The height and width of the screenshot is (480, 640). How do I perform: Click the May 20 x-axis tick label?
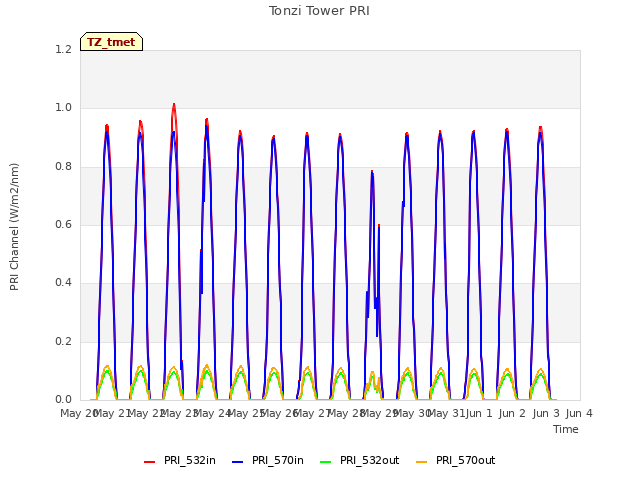(x=78, y=413)
